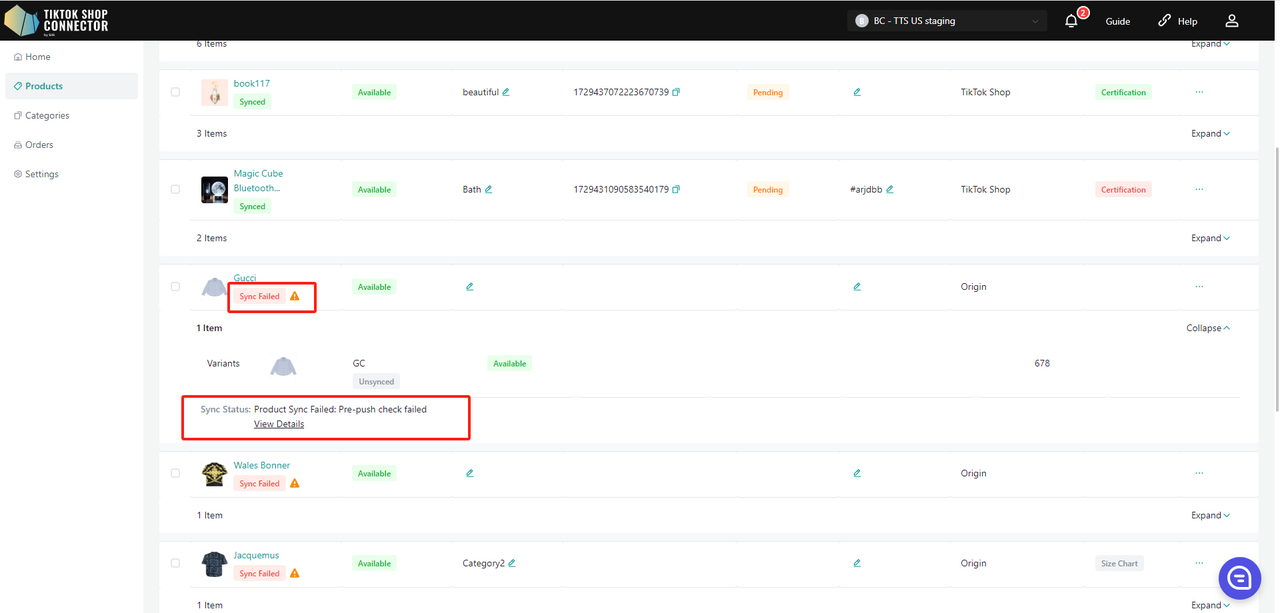Expand the 3 Items list under book117

tap(1210, 134)
